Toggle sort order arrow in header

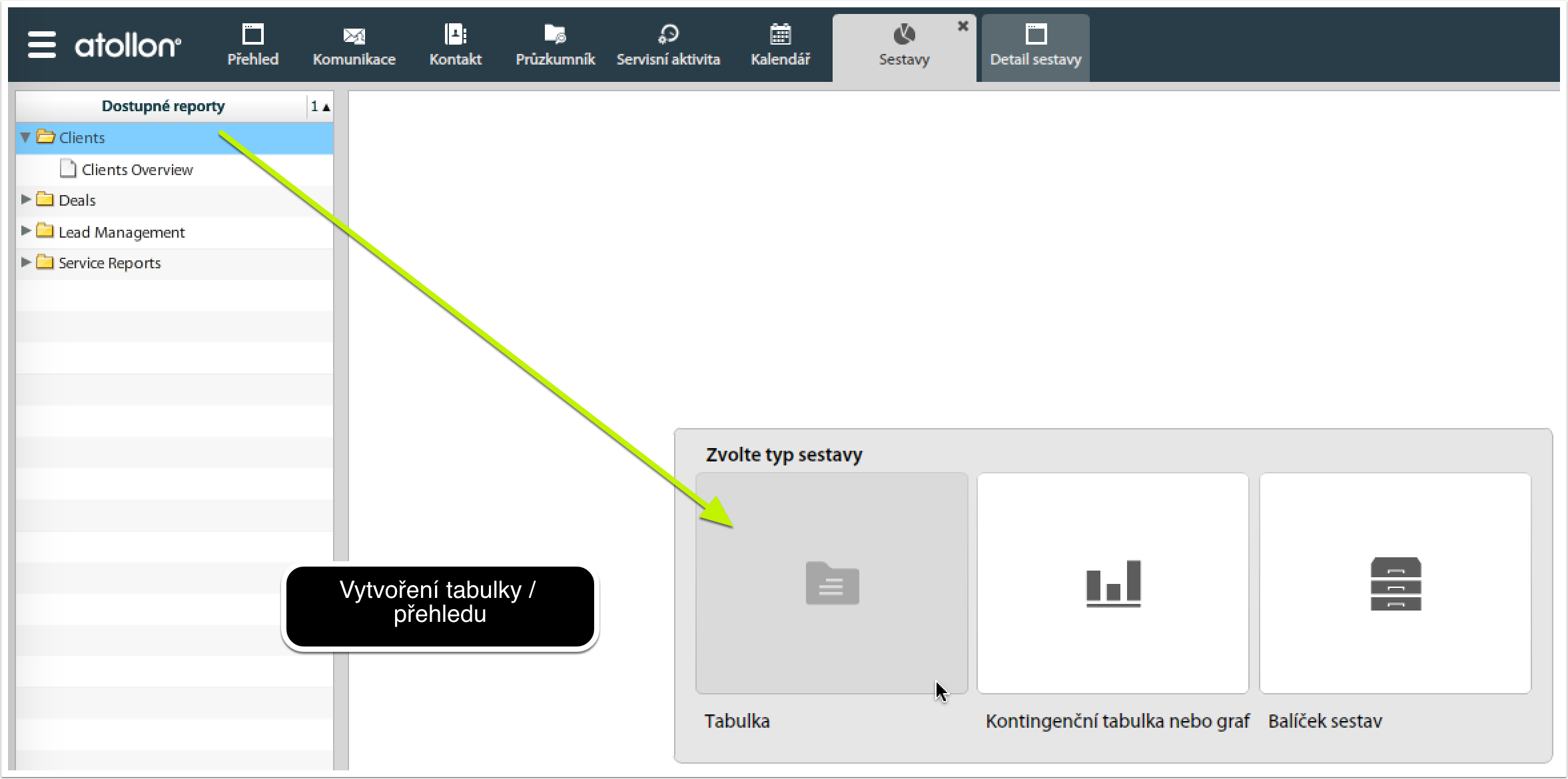click(x=320, y=107)
